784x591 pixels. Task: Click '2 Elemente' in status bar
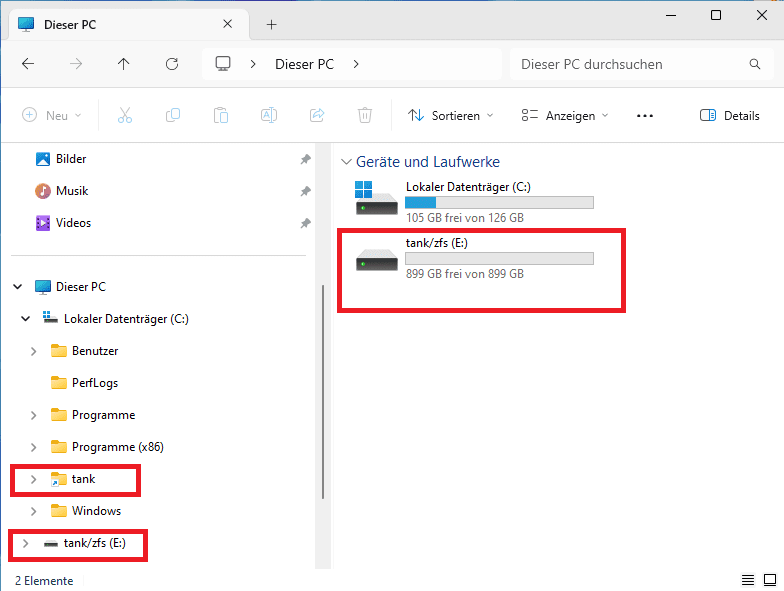[44, 580]
